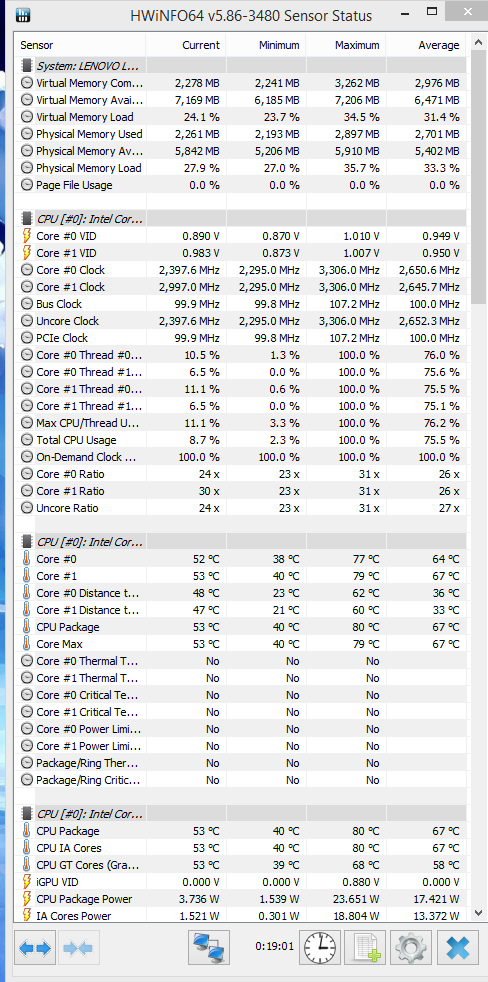This screenshot has height=982, width=488.
Task: Open the remote network monitoring computers icon
Action: (x=209, y=948)
